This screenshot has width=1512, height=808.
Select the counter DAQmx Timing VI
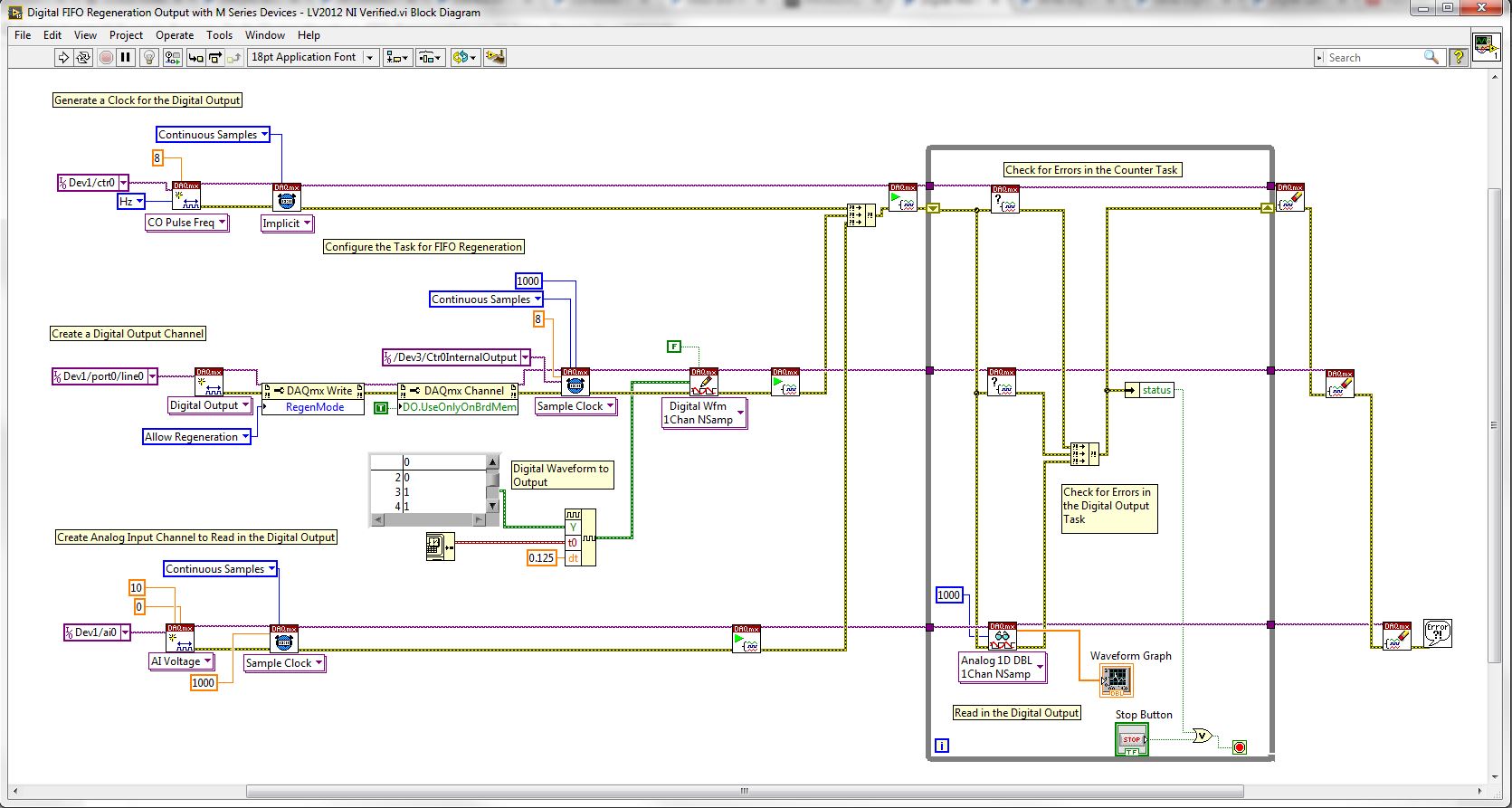(x=287, y=198)
